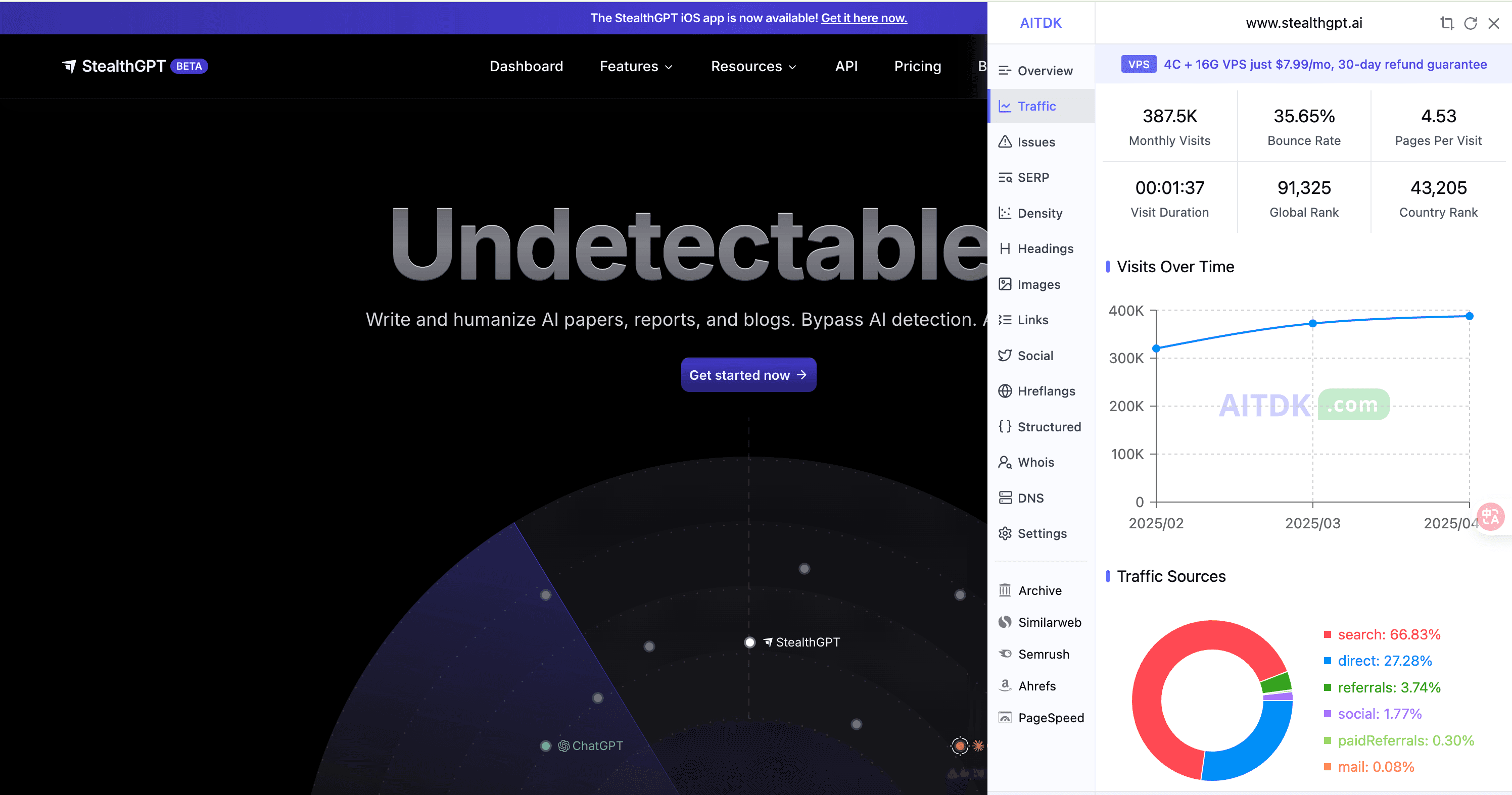Open the Social bird icon
The width and height of the screenshot is (1512, 795).
pyautogui.click(x=1005, y=356)
